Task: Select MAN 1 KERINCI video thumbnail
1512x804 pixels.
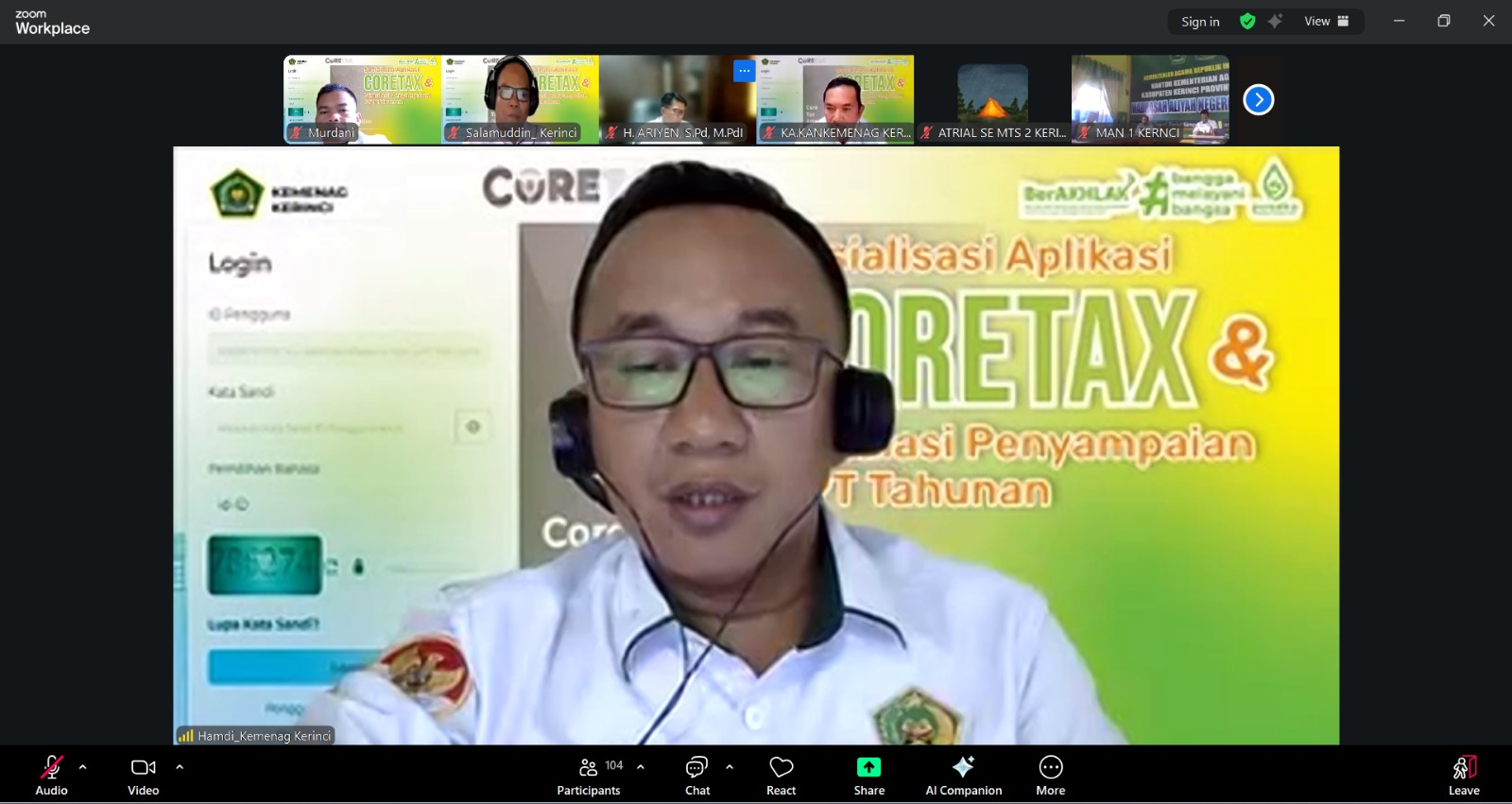Action: tap(1150, 98)
